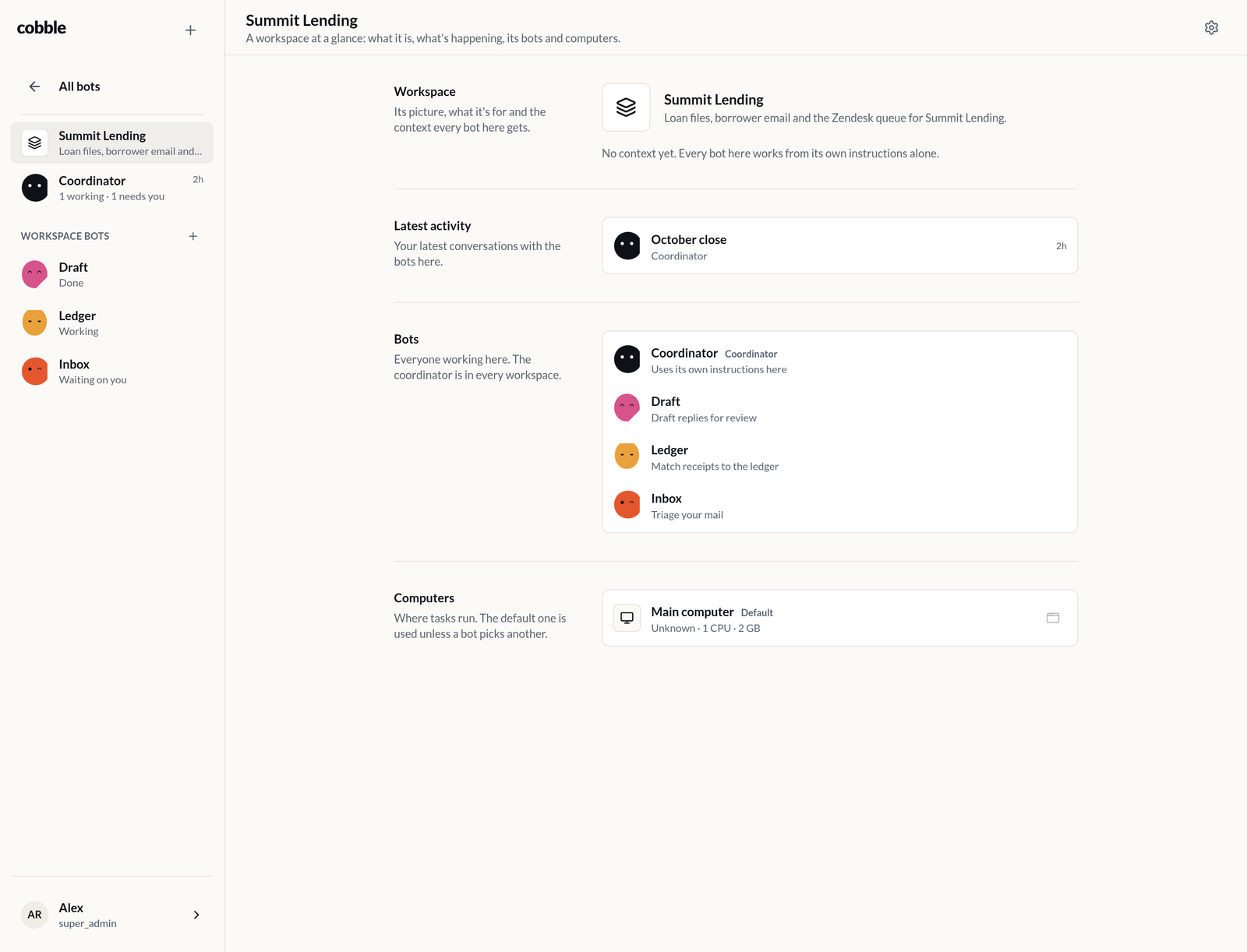The image size is (1247, 952).
Task: Open Draft replies for review bot row
Action: click(x=839, y=407)
